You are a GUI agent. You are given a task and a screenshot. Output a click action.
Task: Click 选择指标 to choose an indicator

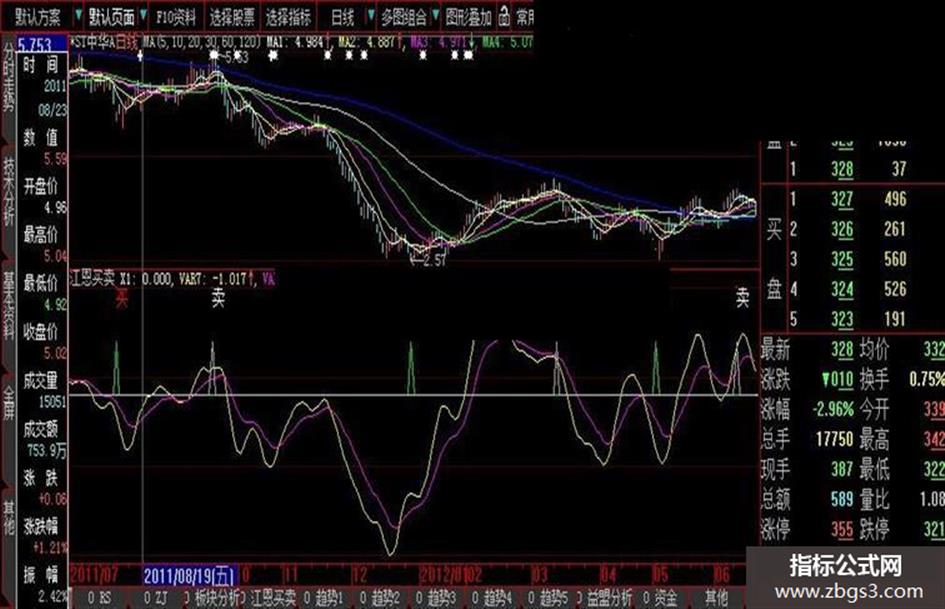pos(289,17)
